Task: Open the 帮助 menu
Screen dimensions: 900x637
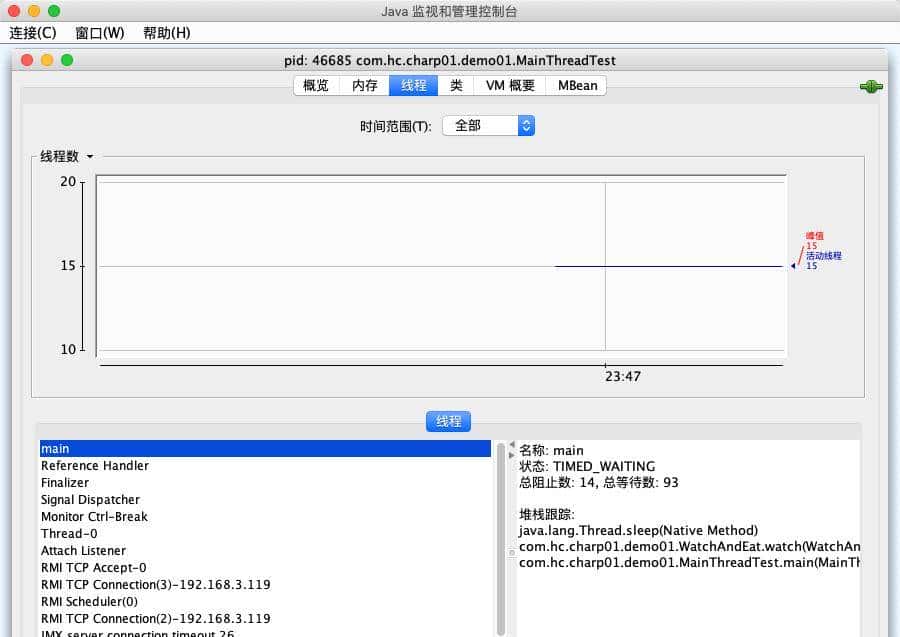Action: [x=165, y=33]
